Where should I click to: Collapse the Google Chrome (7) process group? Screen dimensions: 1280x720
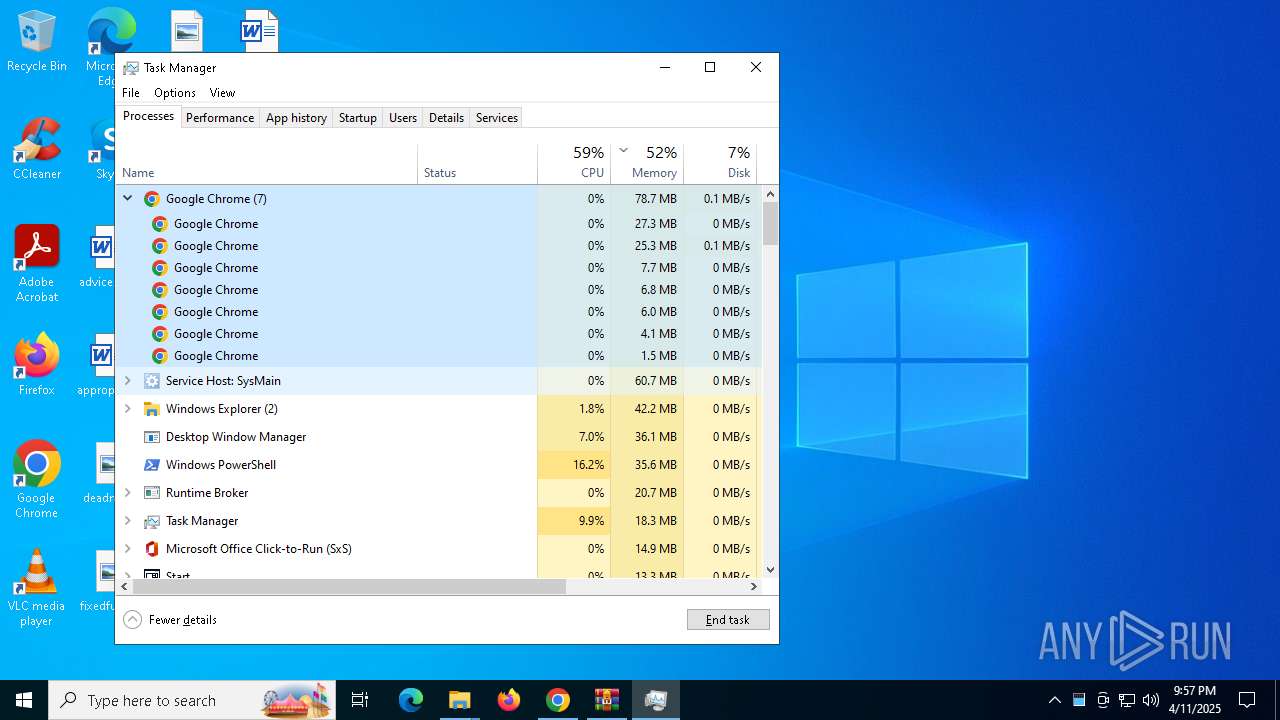coord(127,198)
